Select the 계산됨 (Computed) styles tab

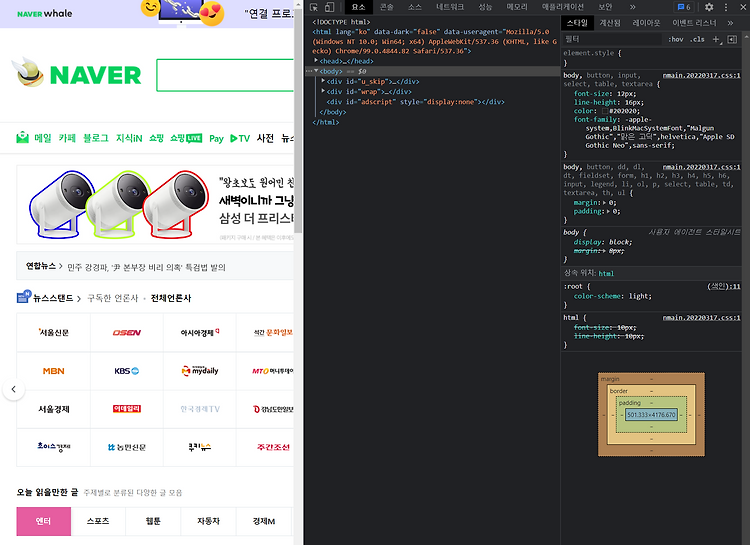point(610,22)
